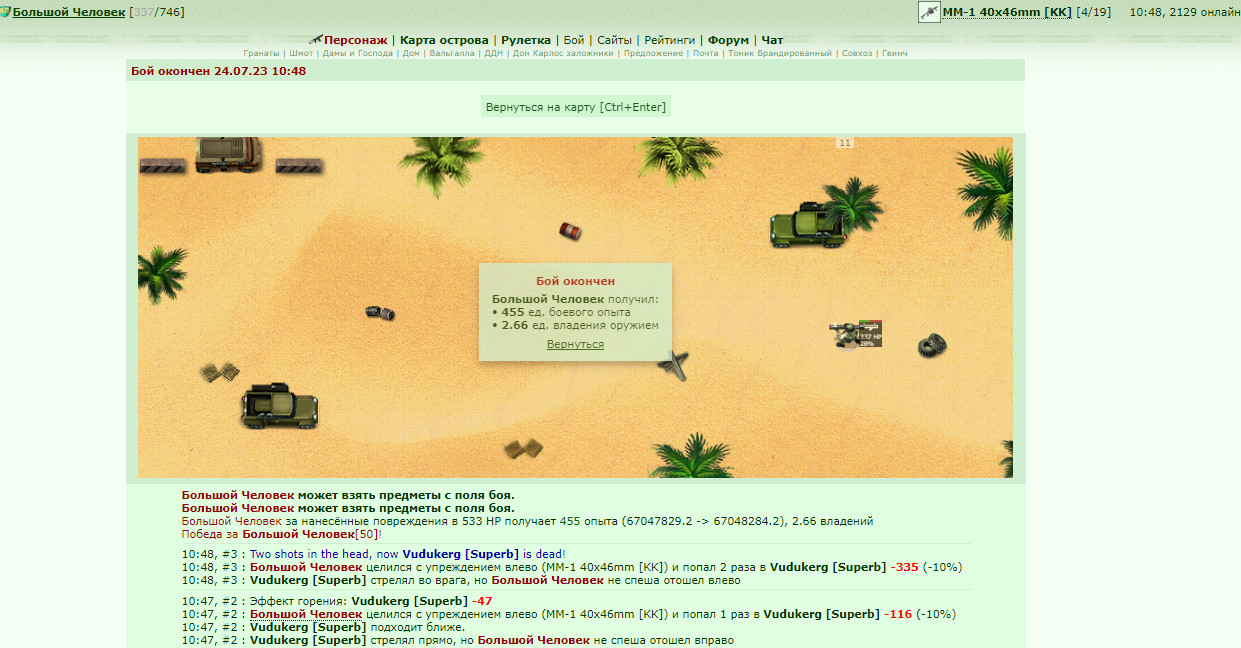
Task: Open the Предложение submenu link
Action: point(653,53)
